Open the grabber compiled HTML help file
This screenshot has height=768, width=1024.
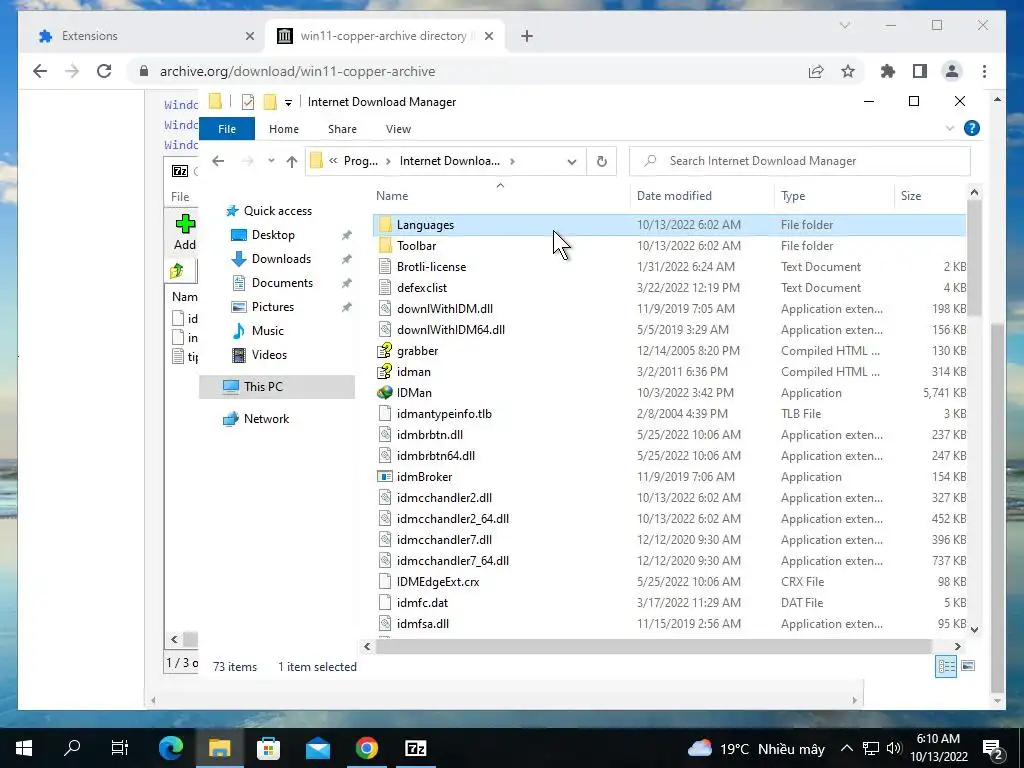click(x=417, y=351)
